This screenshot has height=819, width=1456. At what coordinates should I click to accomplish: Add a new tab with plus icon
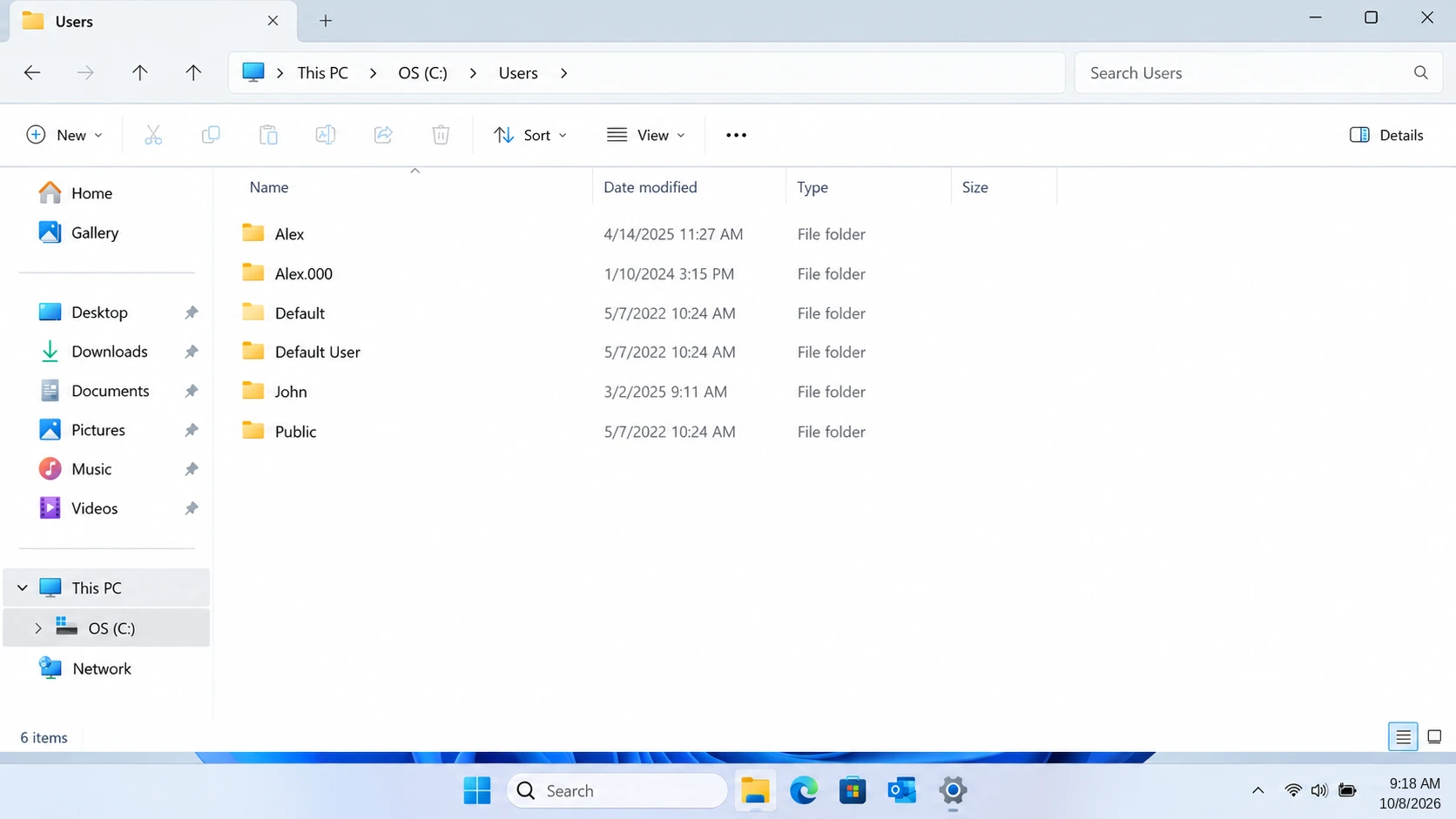(326, 21)
